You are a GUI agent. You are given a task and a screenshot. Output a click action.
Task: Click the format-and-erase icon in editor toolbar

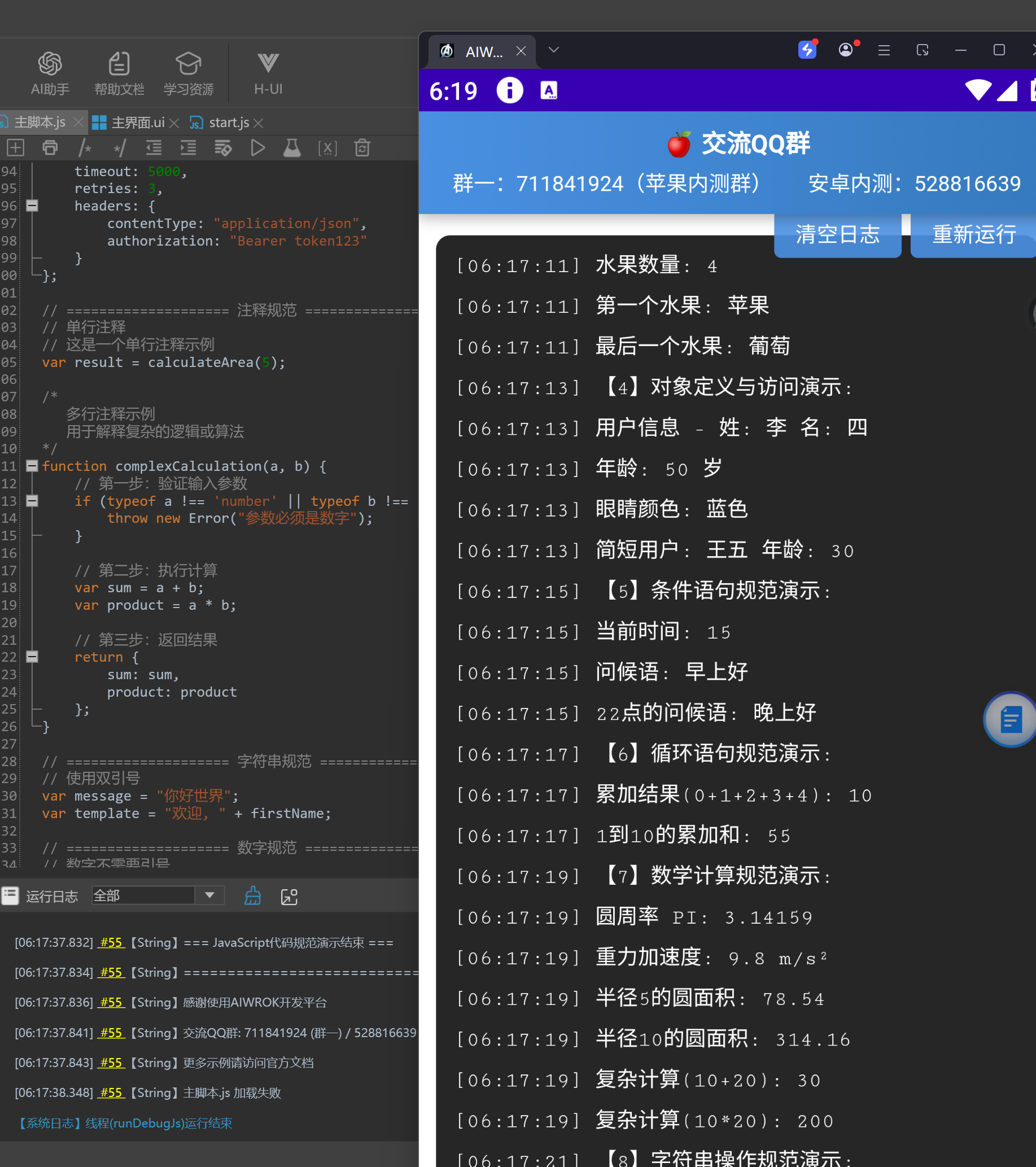(222, 148)
